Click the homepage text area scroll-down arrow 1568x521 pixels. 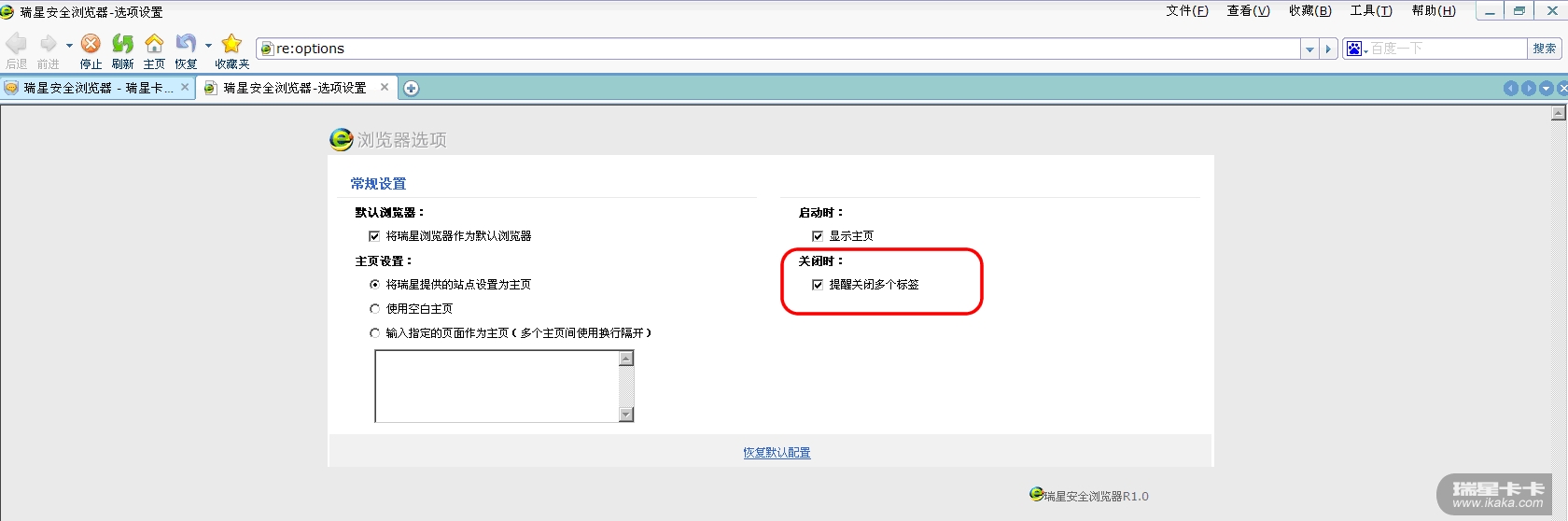626,415
